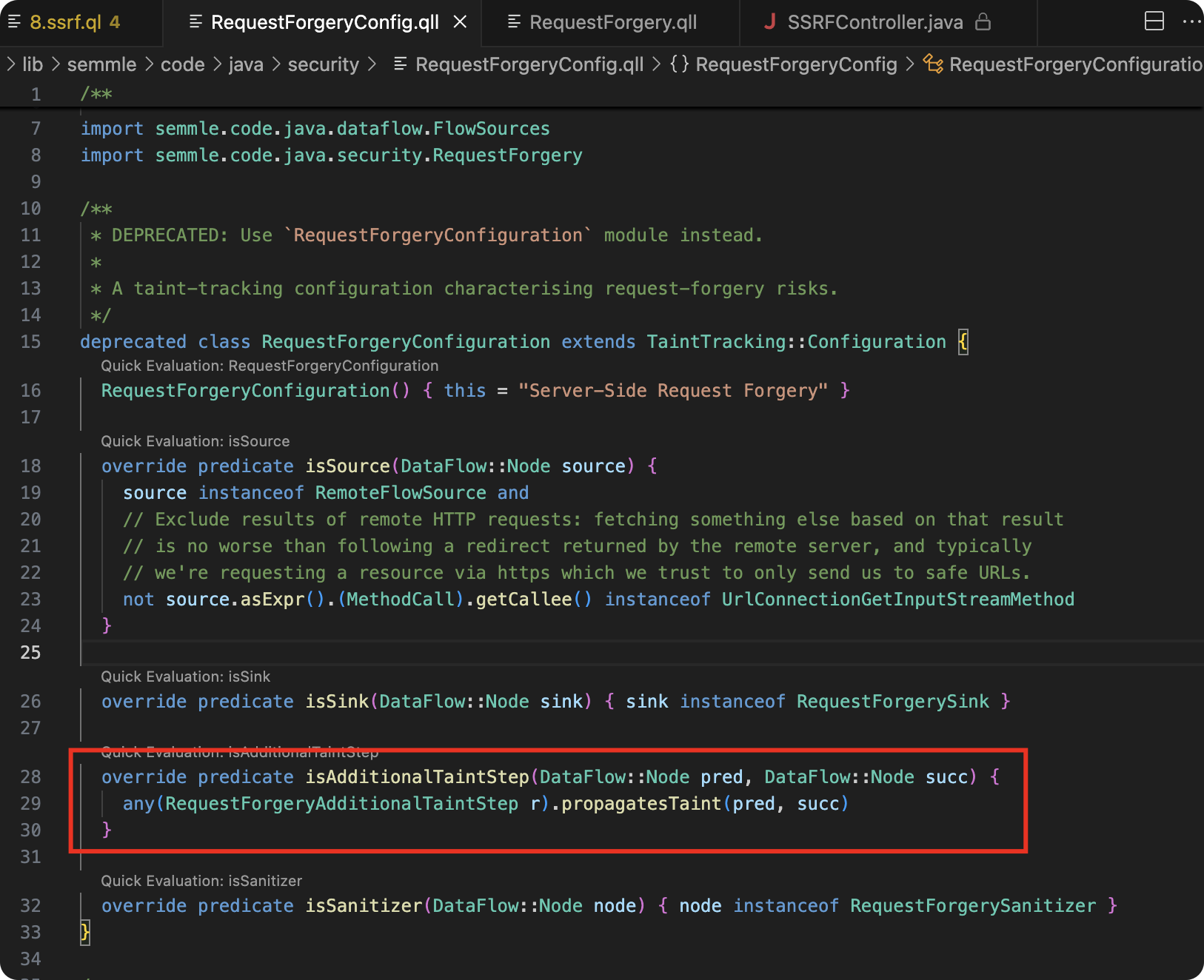Open the more actions ellipsis menu
The image size is (1204, 980).
1191,21
